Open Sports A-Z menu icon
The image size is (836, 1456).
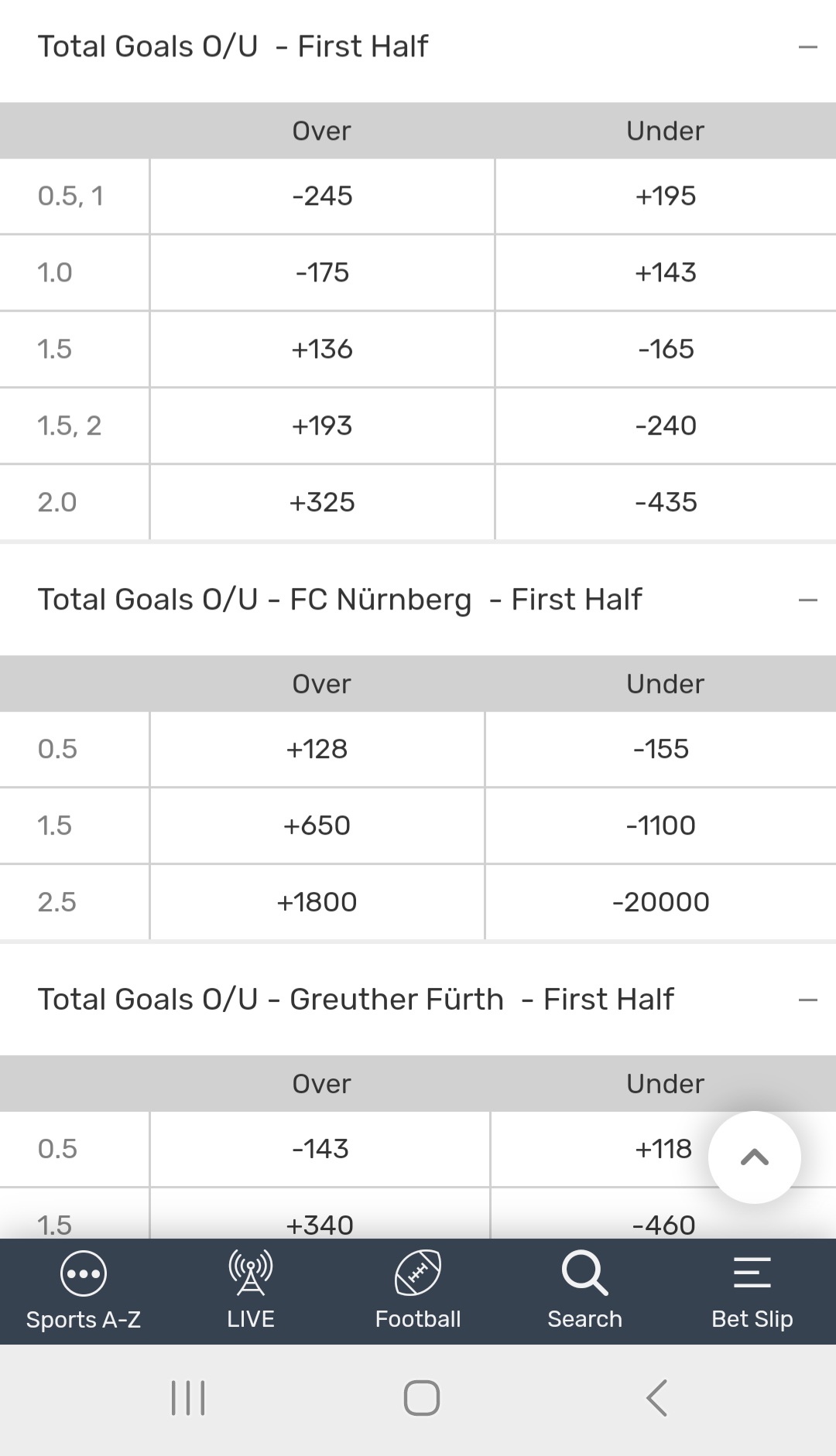coord(84,1274)
